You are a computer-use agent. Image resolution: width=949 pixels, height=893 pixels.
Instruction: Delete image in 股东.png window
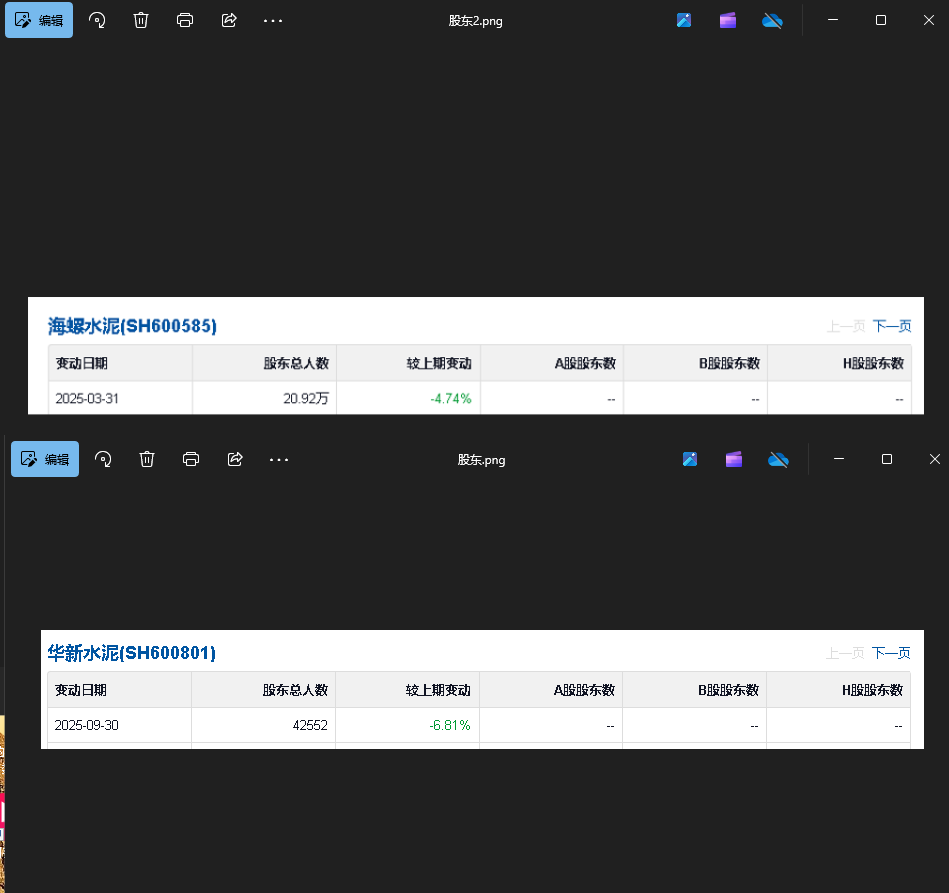click(147, 459)
